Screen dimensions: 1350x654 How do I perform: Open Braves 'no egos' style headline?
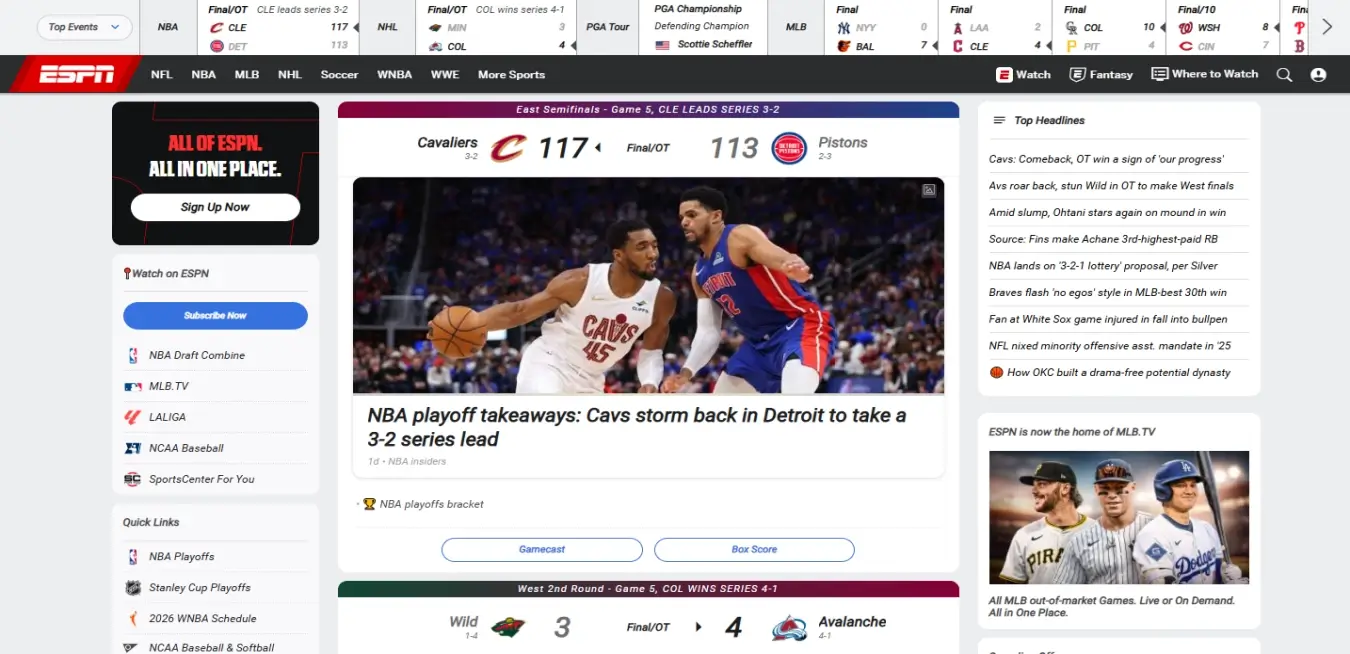1107,293
